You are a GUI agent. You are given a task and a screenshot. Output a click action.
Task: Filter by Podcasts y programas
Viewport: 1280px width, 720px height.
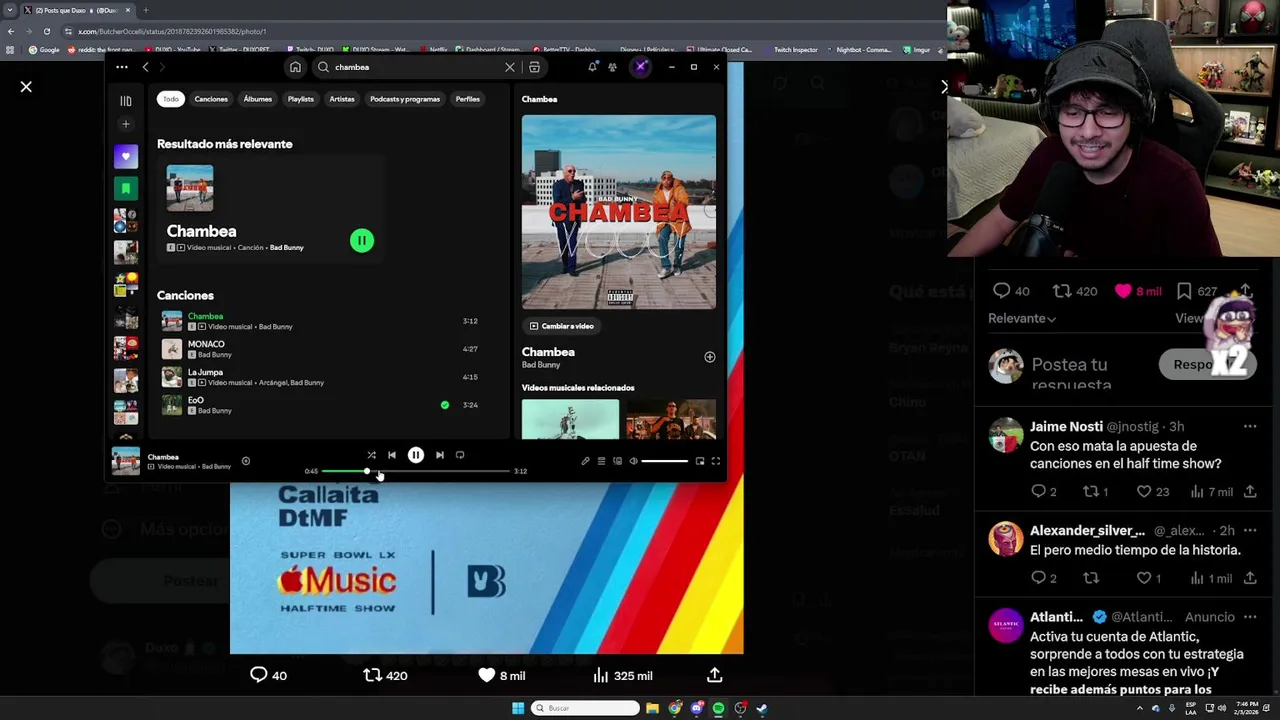(405, 99)
